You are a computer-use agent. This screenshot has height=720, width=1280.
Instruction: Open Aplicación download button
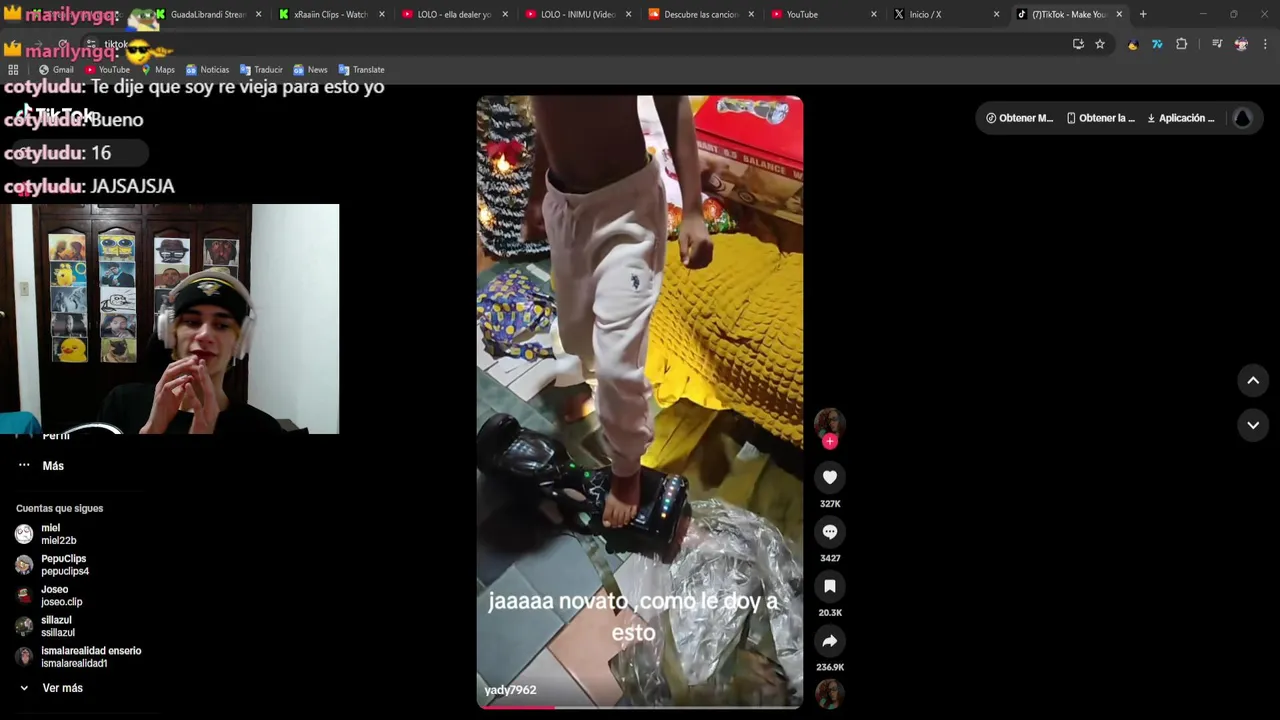(1181, 118)
